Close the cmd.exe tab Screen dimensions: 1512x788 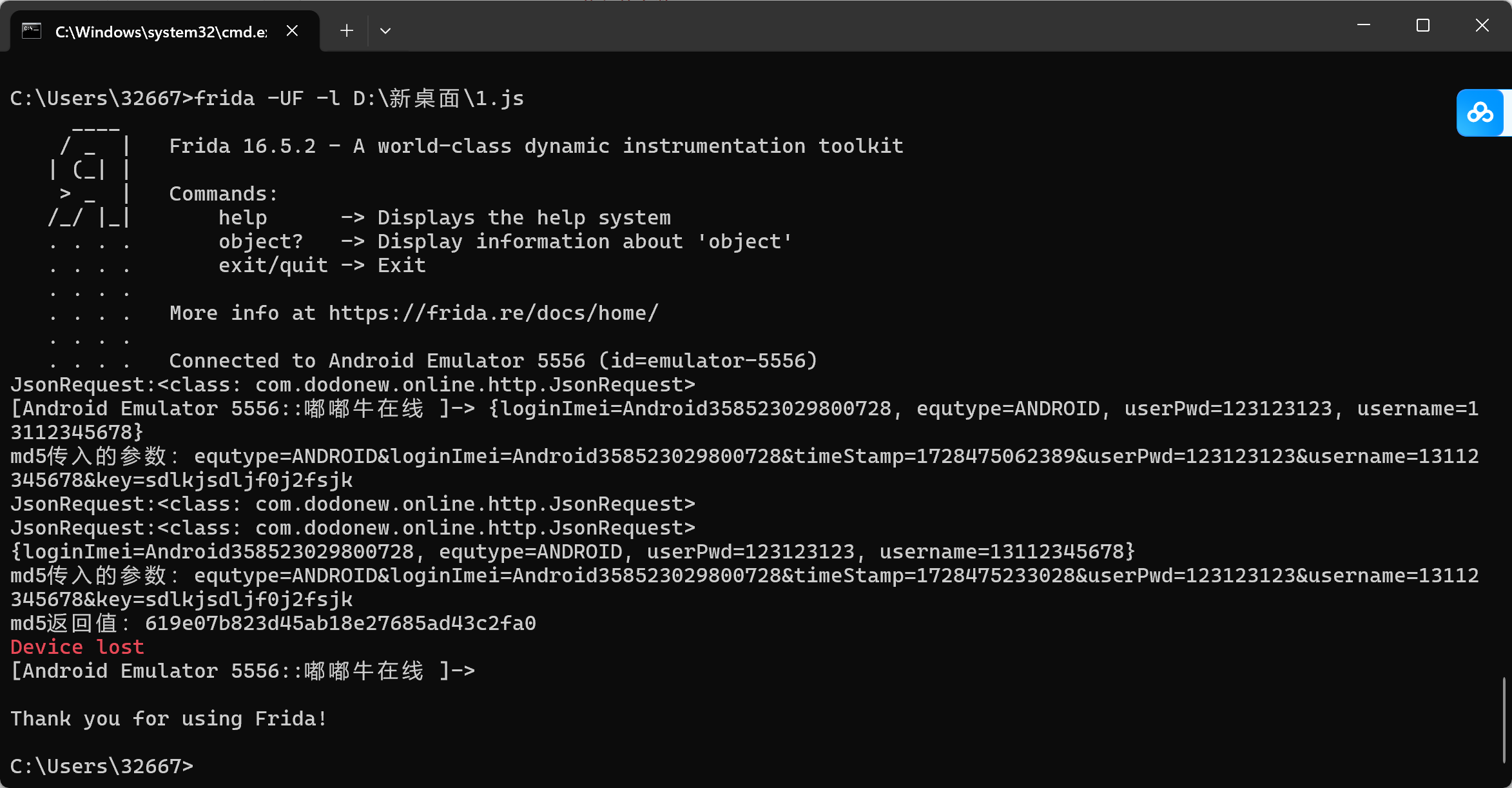(x=292, y=31)
